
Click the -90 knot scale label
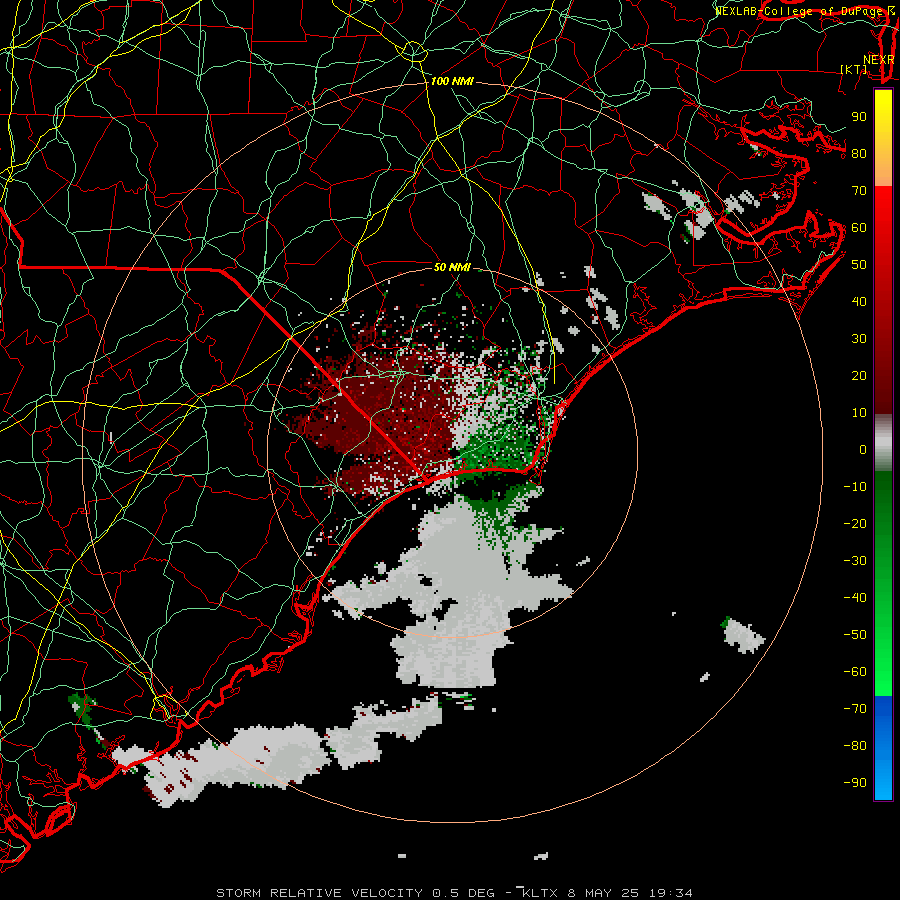[855, 783]
